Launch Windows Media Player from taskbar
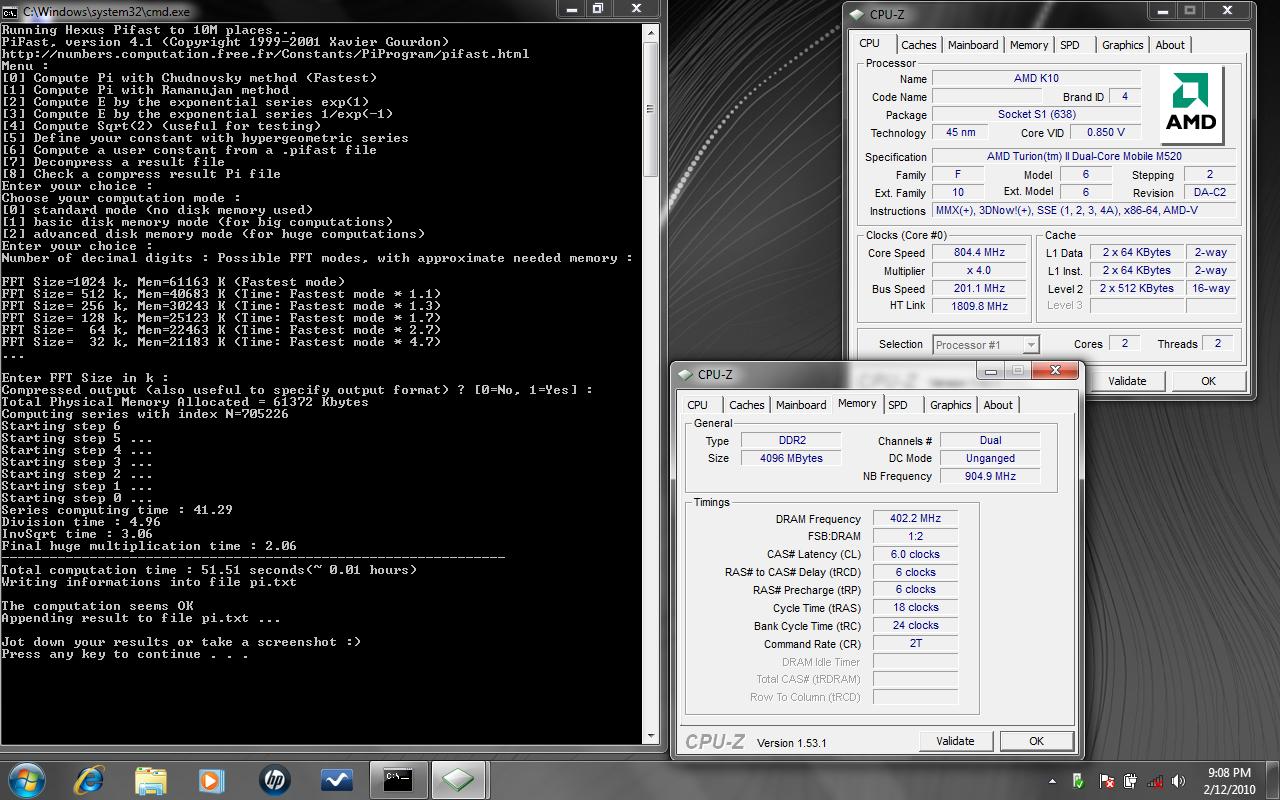This screenshot has width=1280, height=800. pos(211,780)
